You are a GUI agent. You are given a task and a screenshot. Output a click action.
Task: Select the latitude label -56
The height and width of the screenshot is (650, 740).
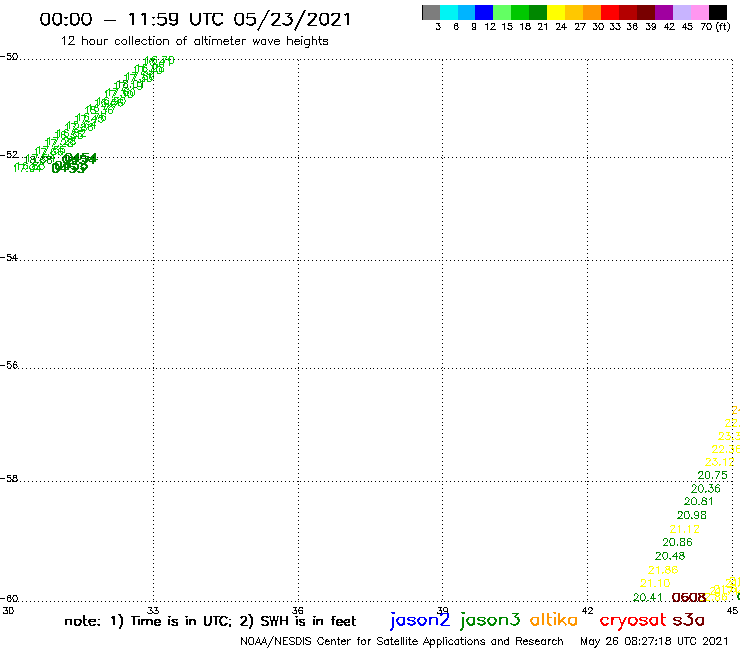9,365
